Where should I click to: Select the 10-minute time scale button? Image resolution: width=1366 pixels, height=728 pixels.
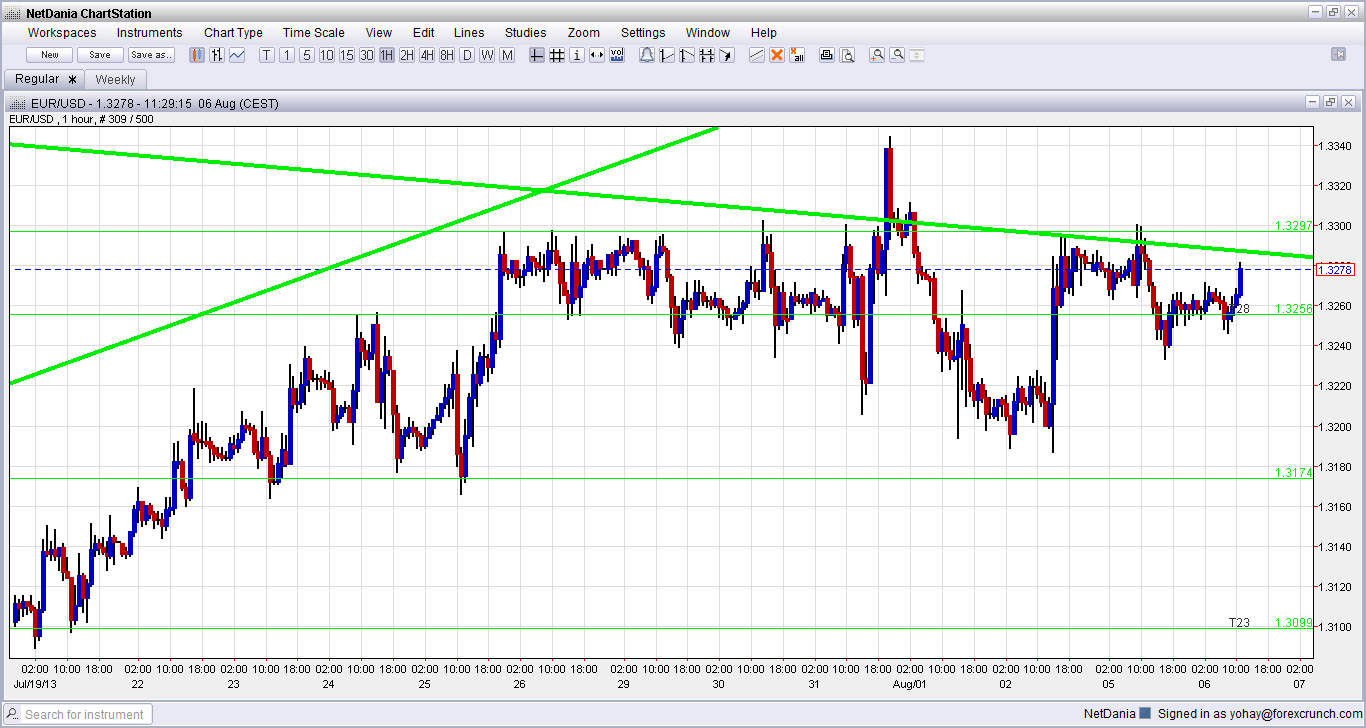coord(327,55)
